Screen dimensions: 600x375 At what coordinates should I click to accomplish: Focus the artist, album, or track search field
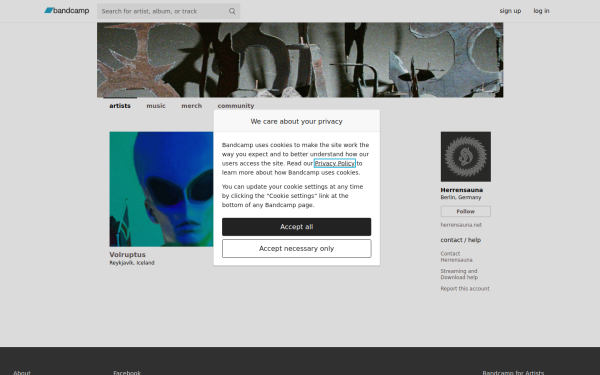168,11
